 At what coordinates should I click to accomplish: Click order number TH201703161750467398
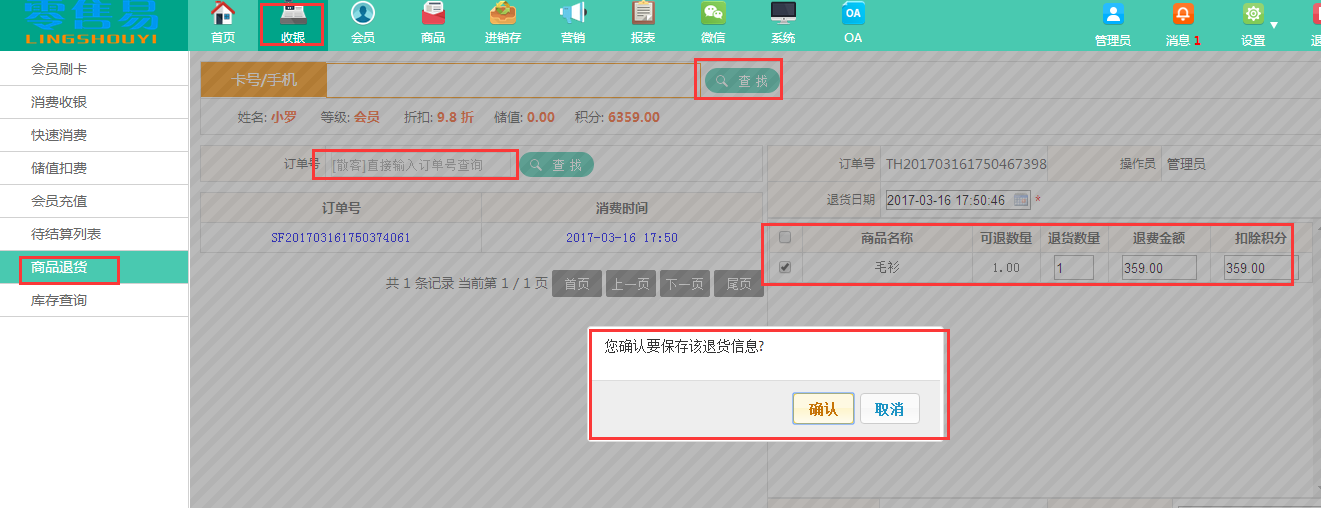point(967,164)
